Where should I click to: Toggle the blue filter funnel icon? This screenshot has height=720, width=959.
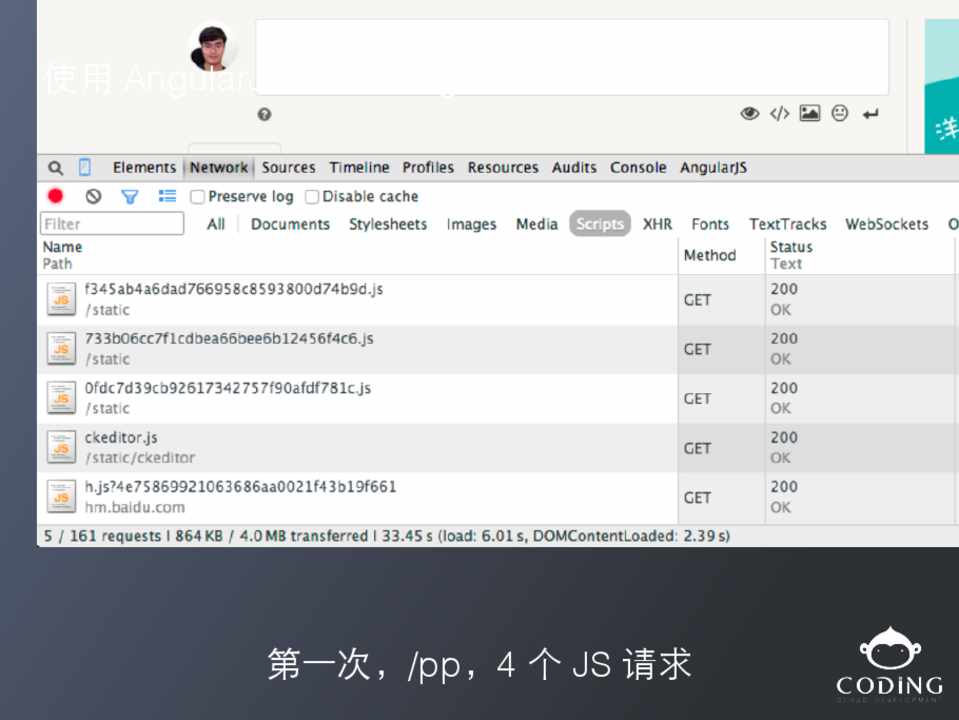click(x=129, y=196)
